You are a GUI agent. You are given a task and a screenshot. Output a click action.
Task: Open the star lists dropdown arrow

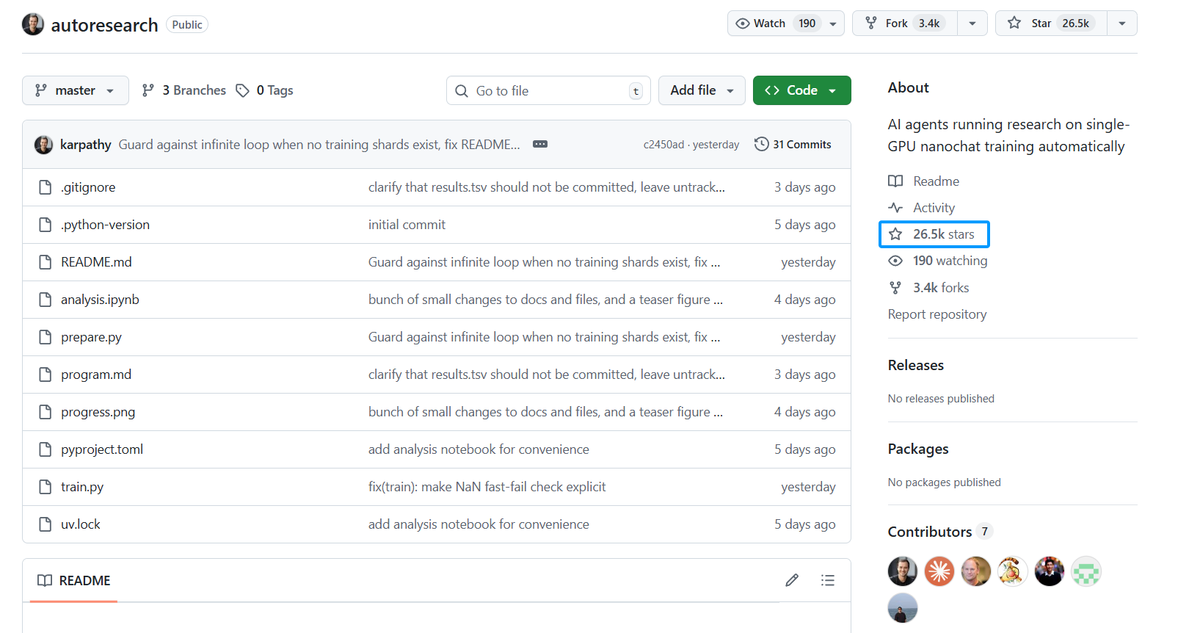coord(1122,23)
